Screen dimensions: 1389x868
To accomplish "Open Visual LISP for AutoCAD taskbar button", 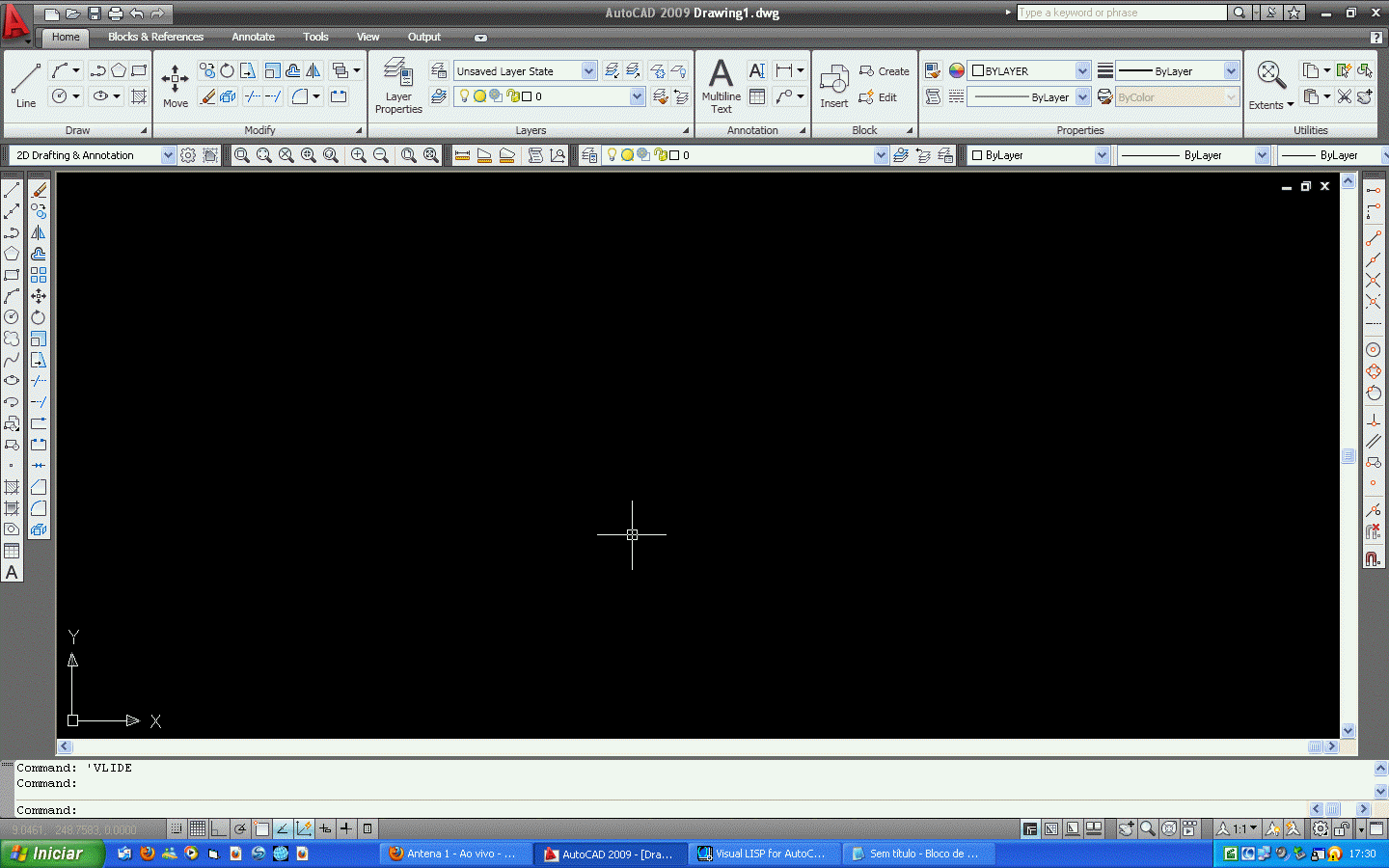I will coord(766,854).
